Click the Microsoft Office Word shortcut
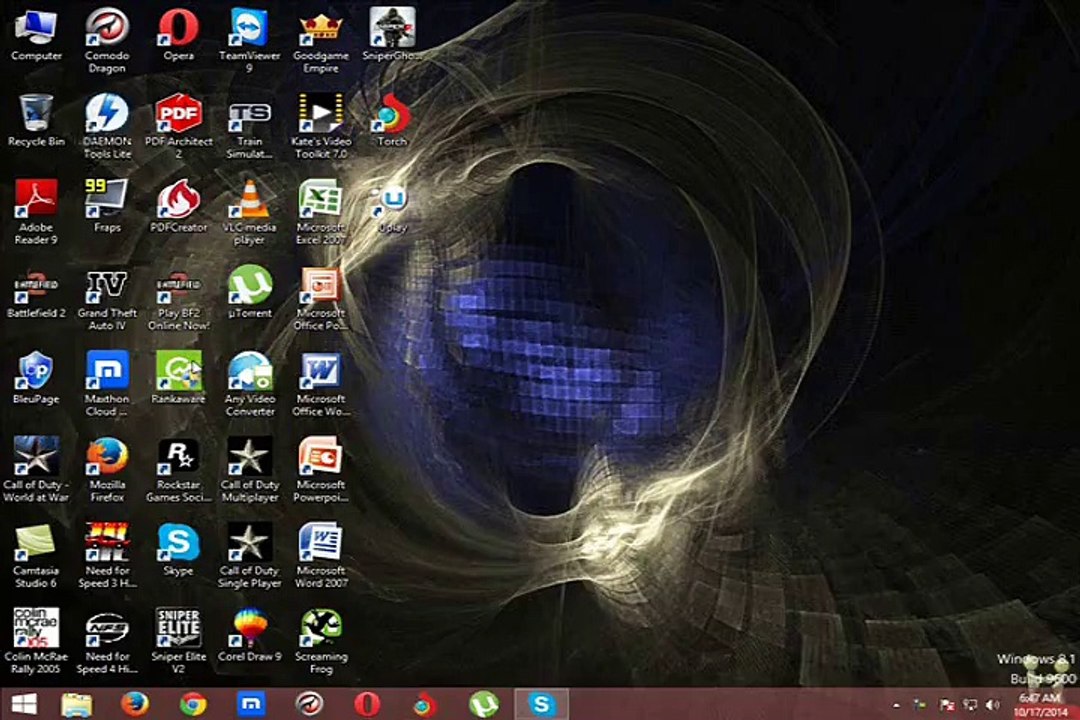 click(321, 384)
